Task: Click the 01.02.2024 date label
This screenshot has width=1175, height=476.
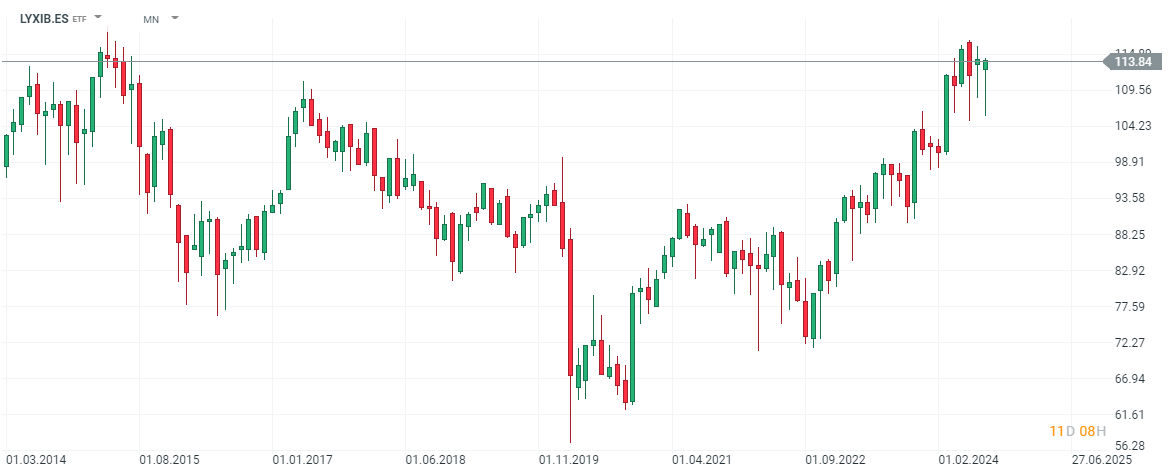Action: click(967, 460)
